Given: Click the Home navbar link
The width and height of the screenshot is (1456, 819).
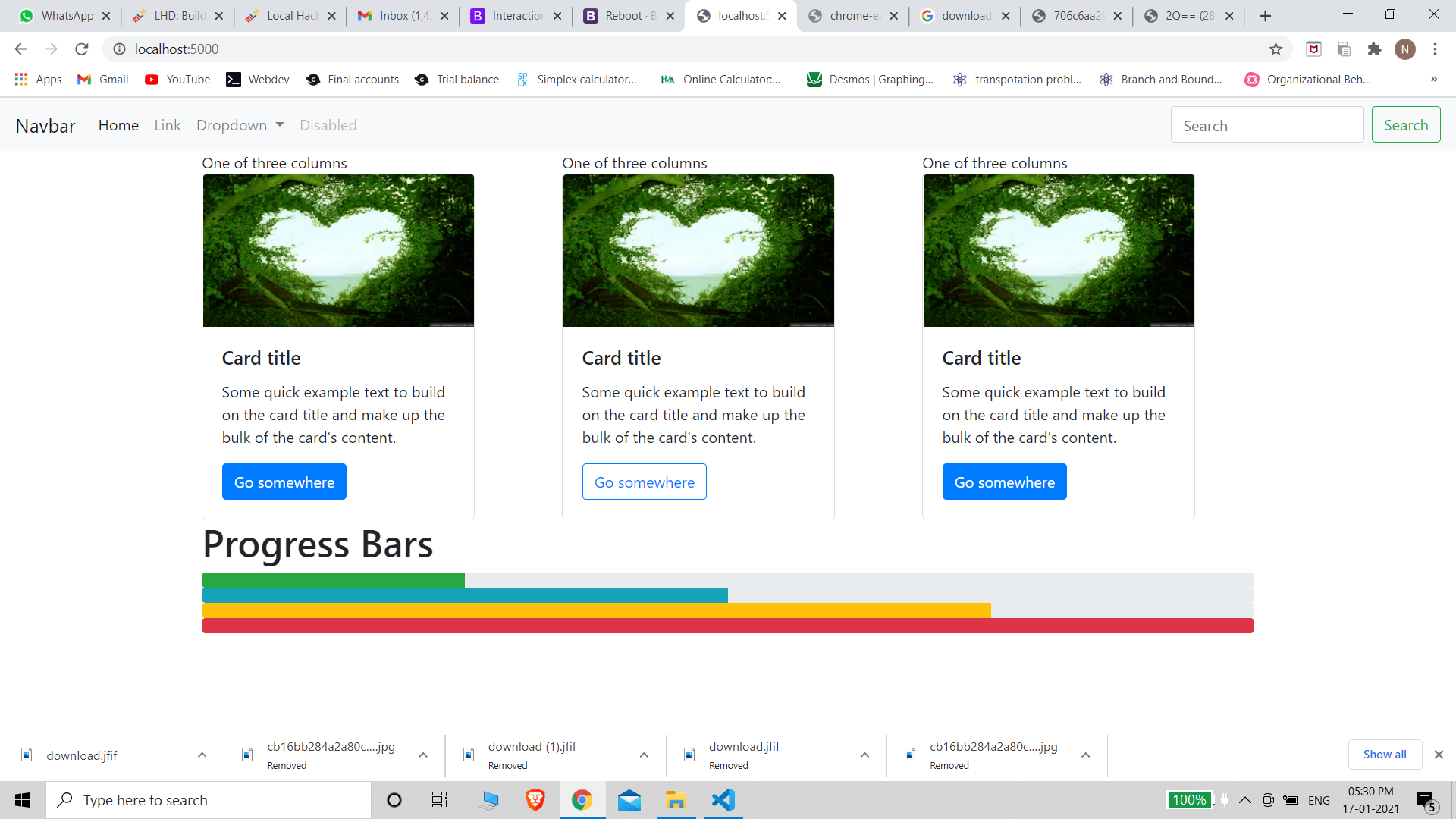Looking at the screenshot, I should pyautogui.click(x=118, y=125).
